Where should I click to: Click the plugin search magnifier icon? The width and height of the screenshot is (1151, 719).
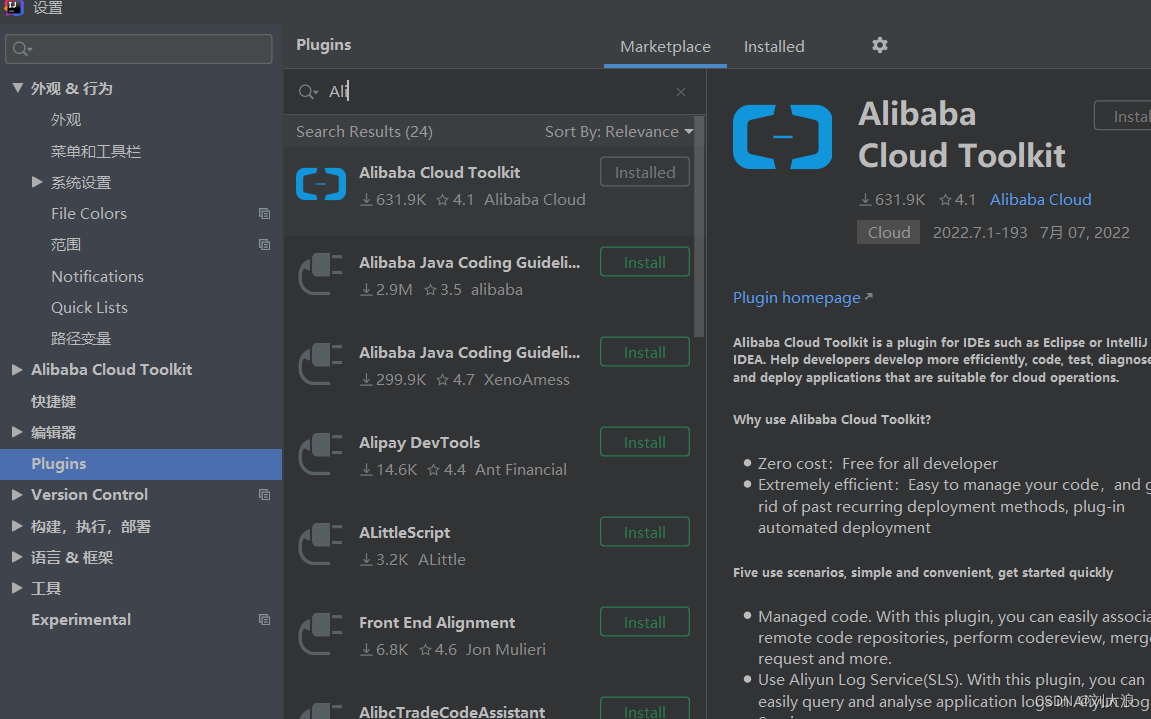[x=308, y=92]
